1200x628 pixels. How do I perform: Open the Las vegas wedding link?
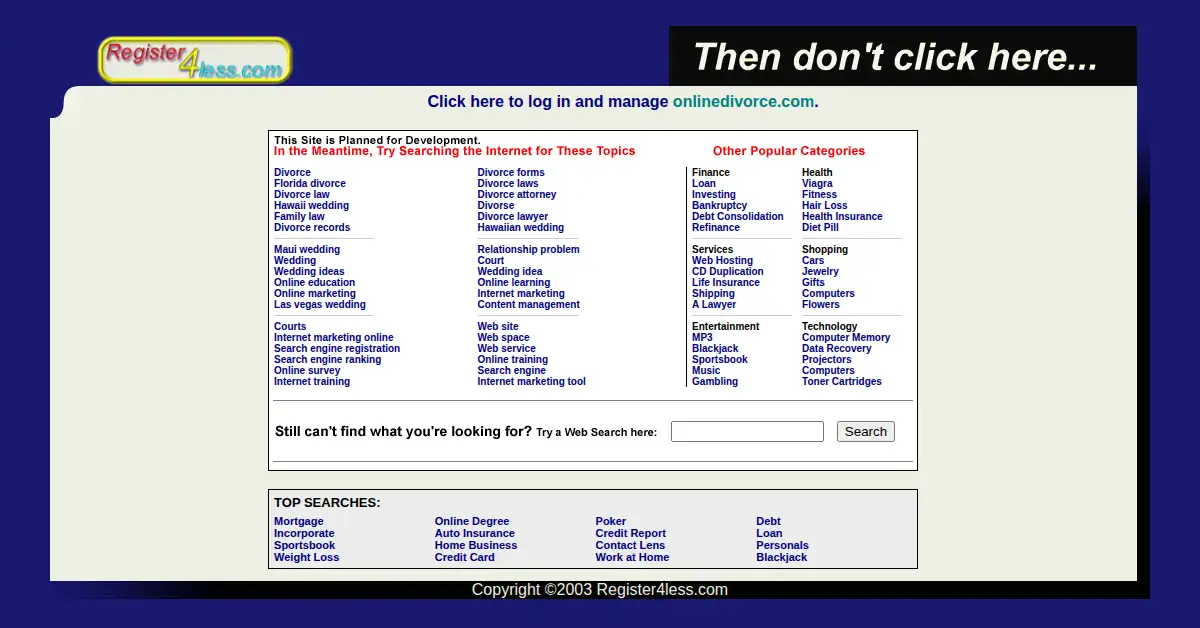coord(320,305)
